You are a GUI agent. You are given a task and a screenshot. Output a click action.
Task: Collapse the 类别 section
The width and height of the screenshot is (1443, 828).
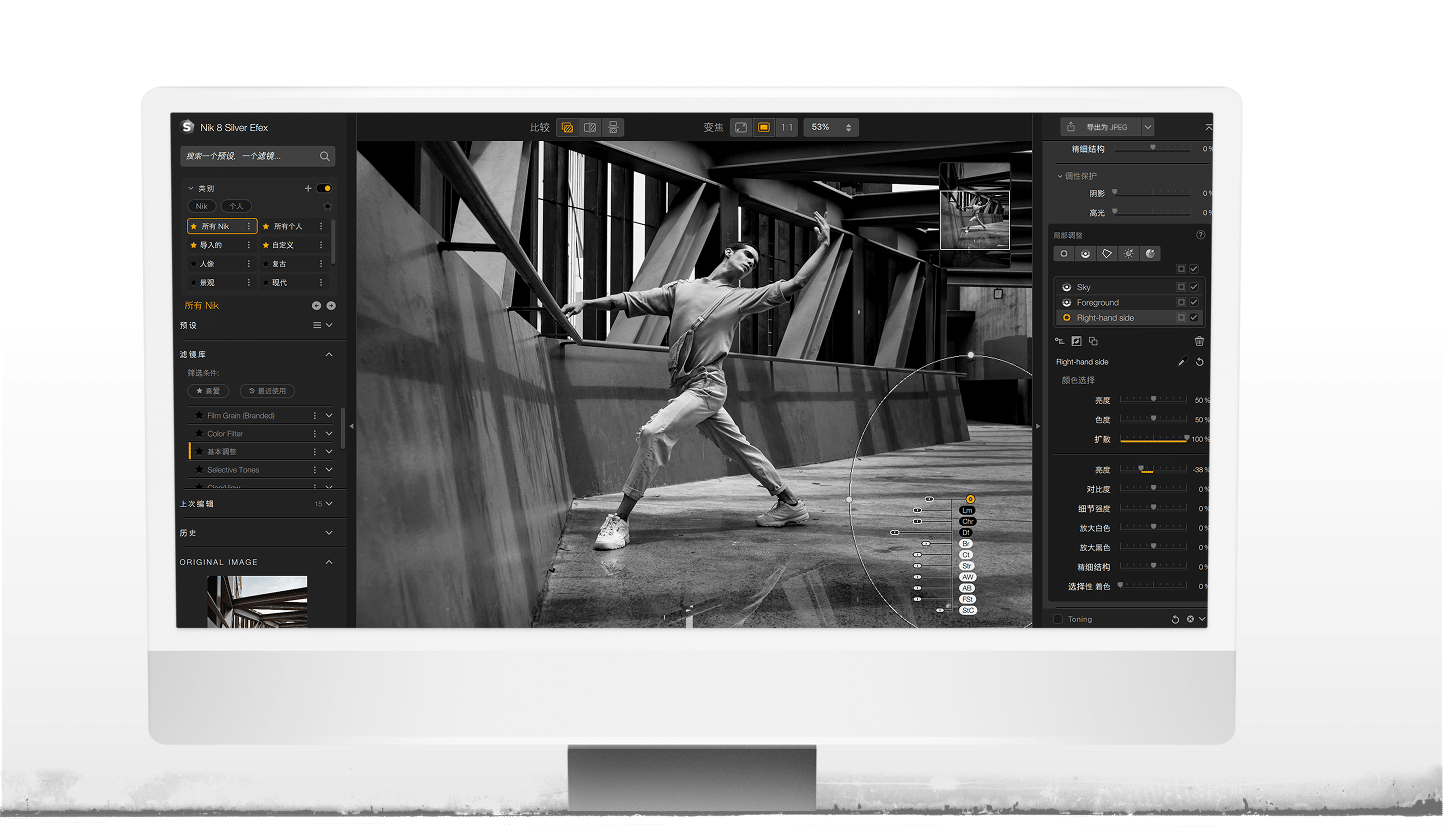[x=190, y=188]
